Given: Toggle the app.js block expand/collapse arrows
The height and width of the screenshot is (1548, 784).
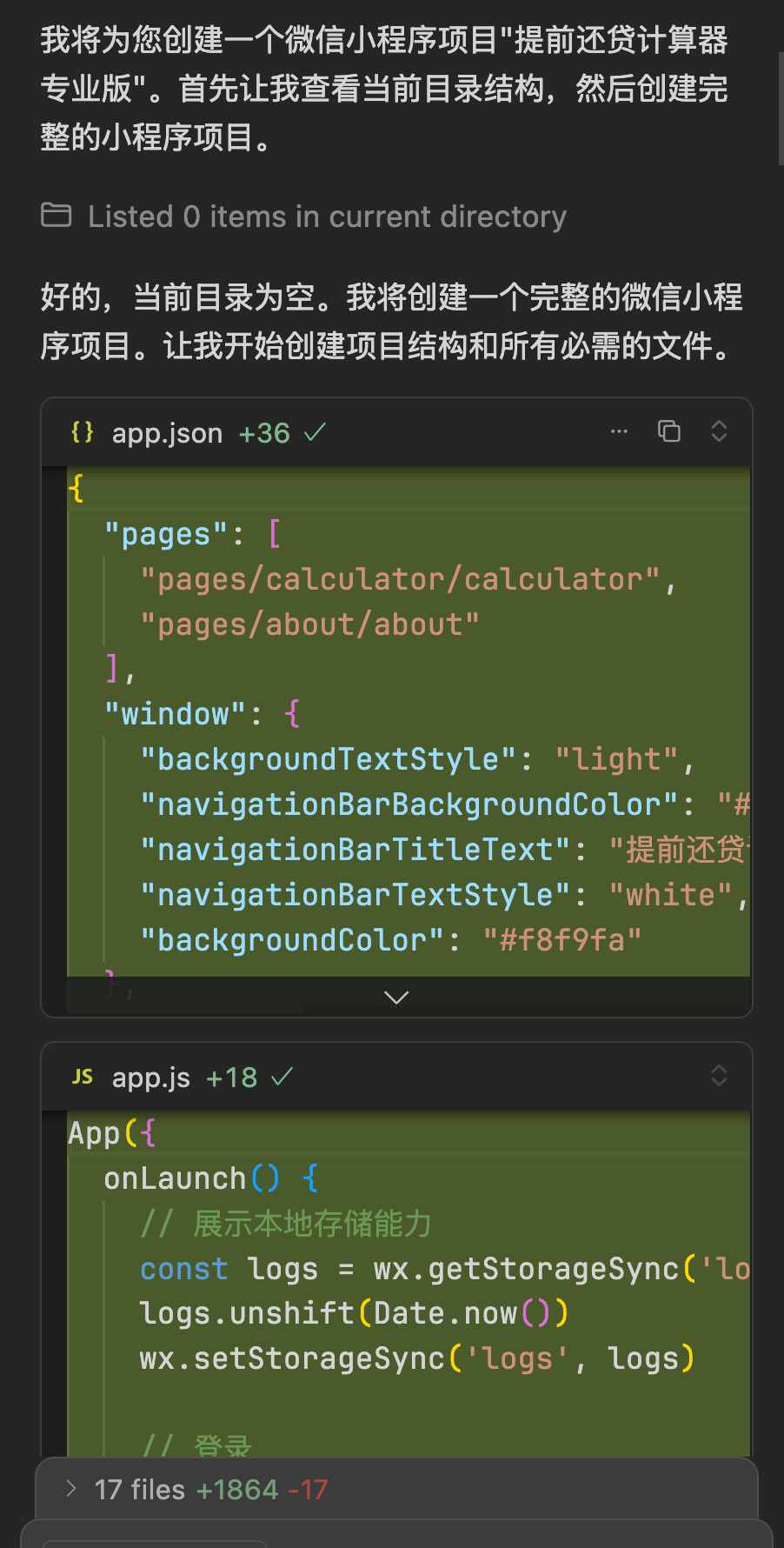Looking at the screenshot, I should [x=719, y=1076].
